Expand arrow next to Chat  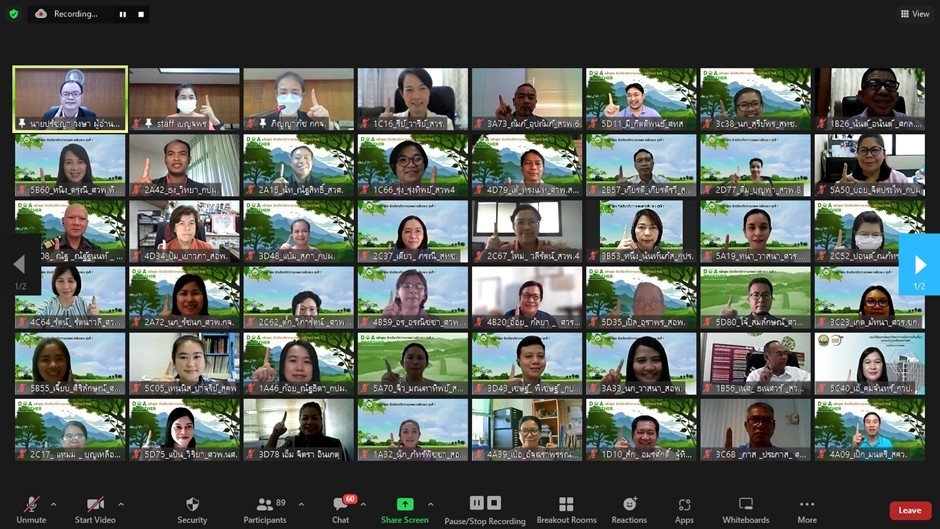[363, 504]
